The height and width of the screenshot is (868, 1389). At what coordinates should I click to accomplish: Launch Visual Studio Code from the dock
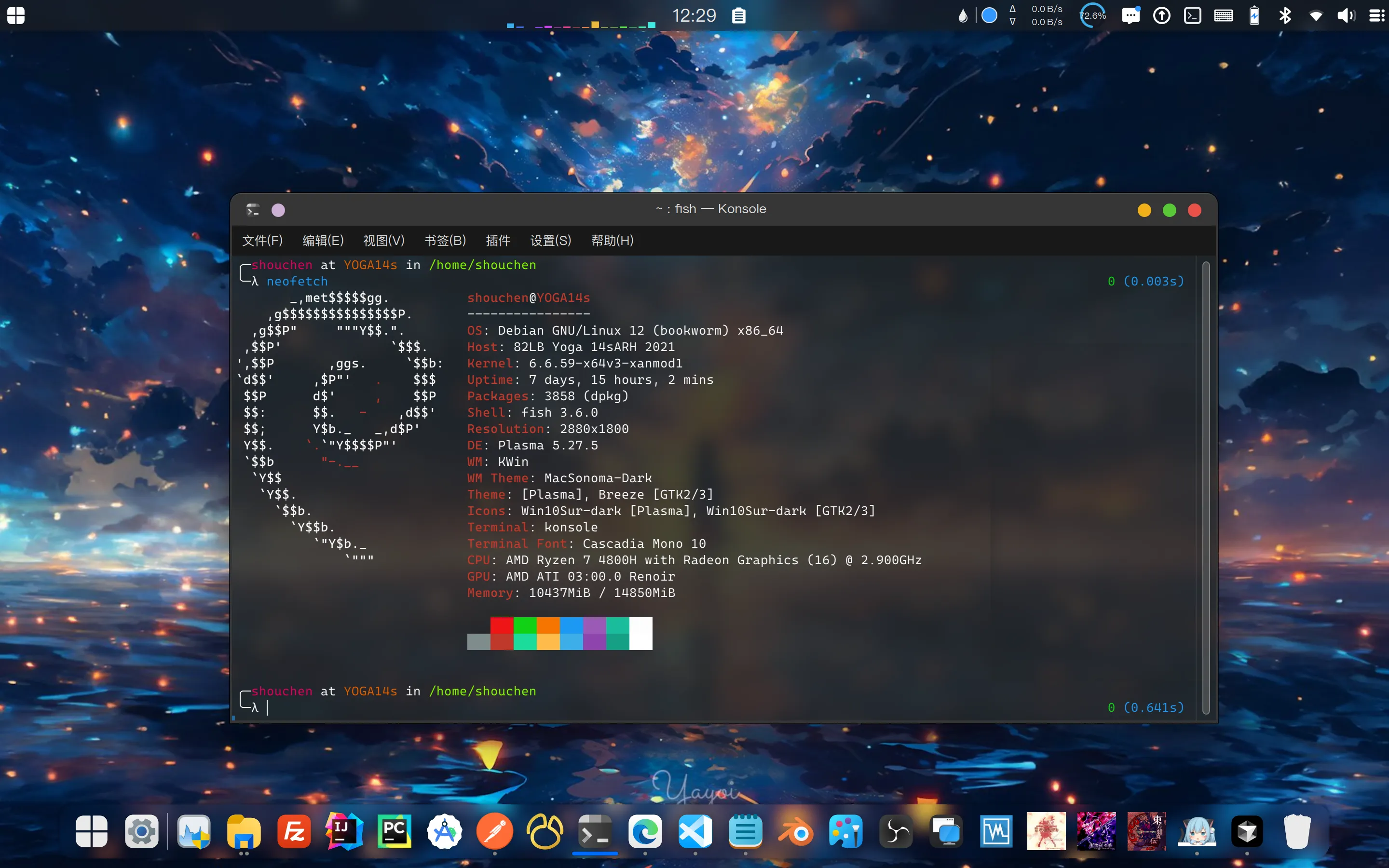pos(695,831)
